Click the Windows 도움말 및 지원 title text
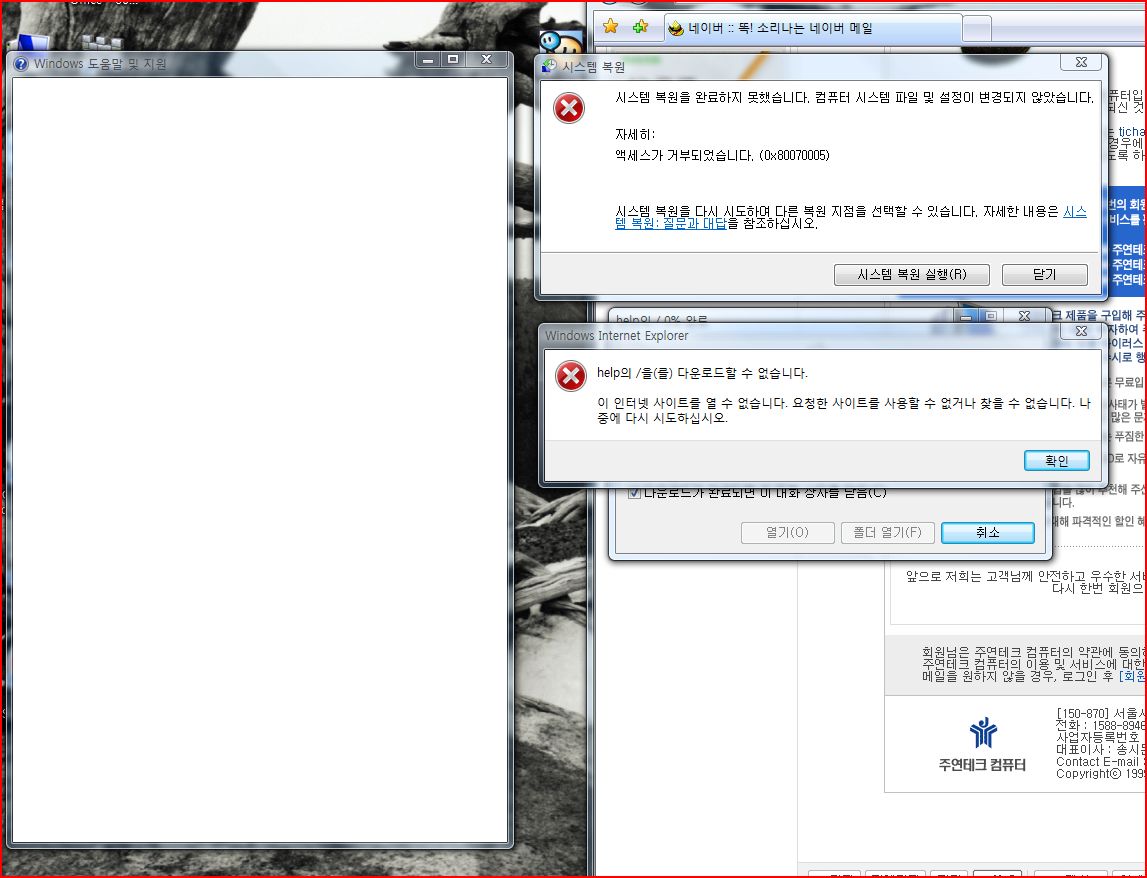 (x=100, y=64)
